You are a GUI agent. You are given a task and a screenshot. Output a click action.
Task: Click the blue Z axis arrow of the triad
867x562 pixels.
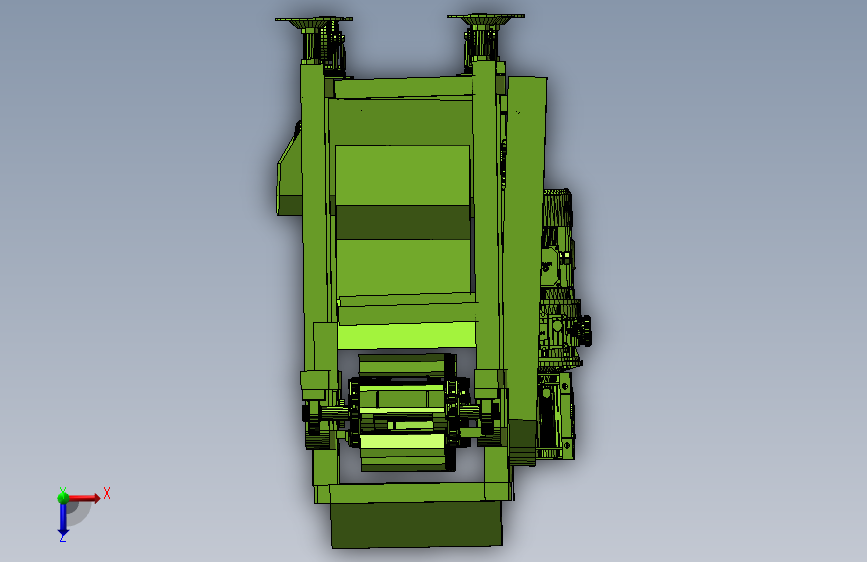[63, 519]
